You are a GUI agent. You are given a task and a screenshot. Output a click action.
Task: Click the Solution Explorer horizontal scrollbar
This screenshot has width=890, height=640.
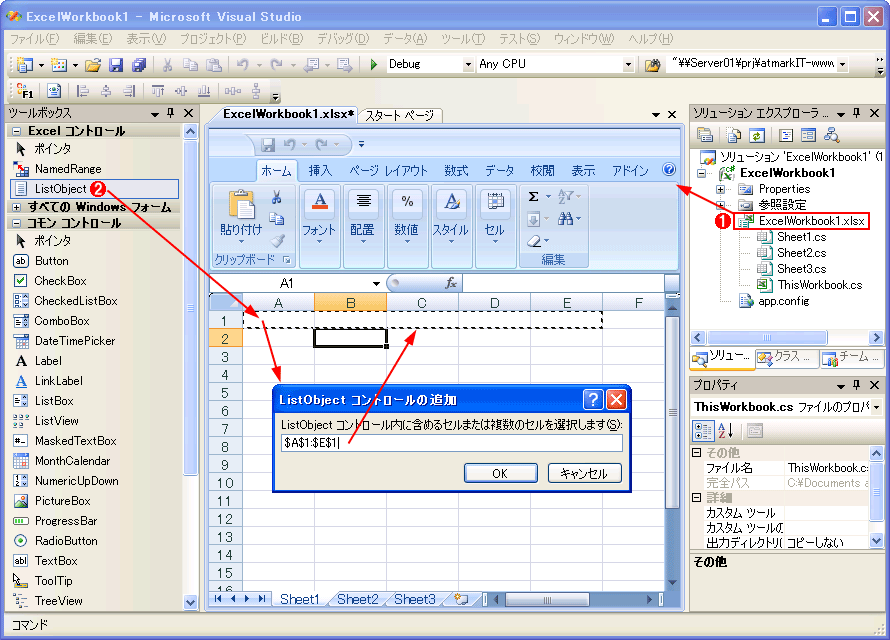(x=787, y=338)
